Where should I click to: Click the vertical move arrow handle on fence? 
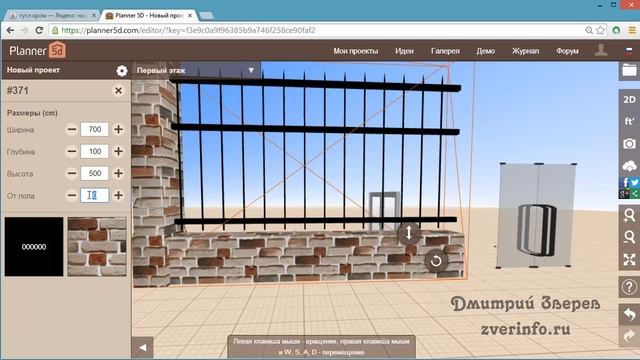pos(409,233)
